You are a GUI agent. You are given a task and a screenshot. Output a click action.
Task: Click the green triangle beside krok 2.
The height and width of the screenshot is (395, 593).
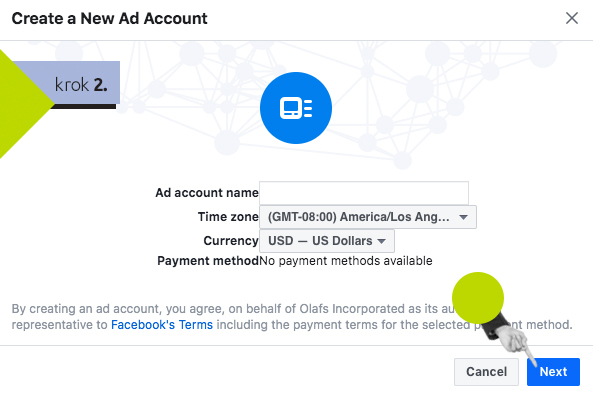tap(21, 104)
